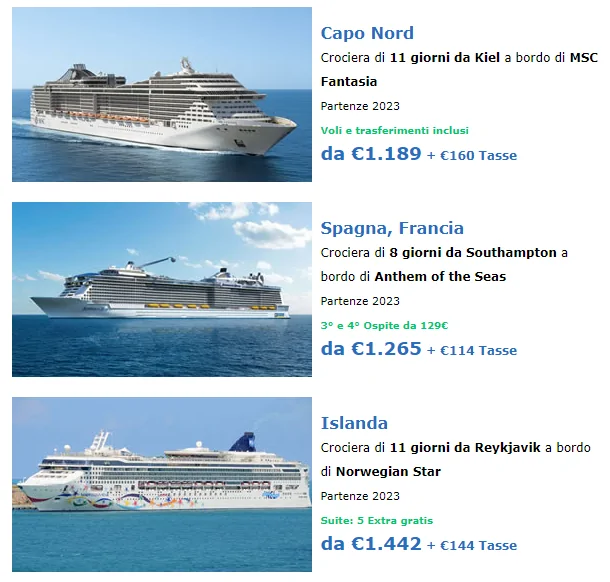
Task: Open the Islanda cruise title link
Action: pyautogui.click(x=354, y=423)
